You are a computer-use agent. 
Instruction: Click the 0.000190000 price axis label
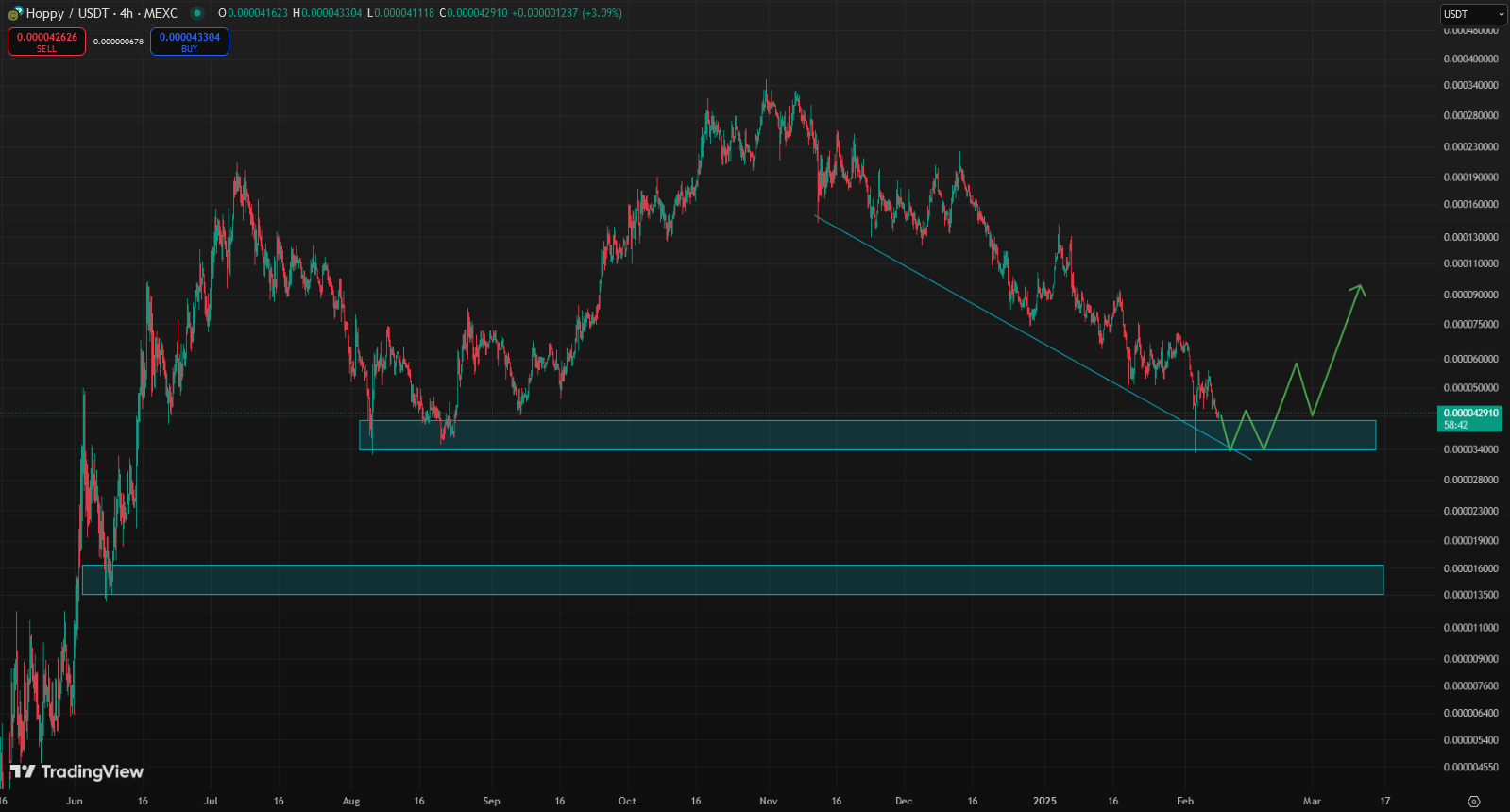click(x=1470, y=177)
